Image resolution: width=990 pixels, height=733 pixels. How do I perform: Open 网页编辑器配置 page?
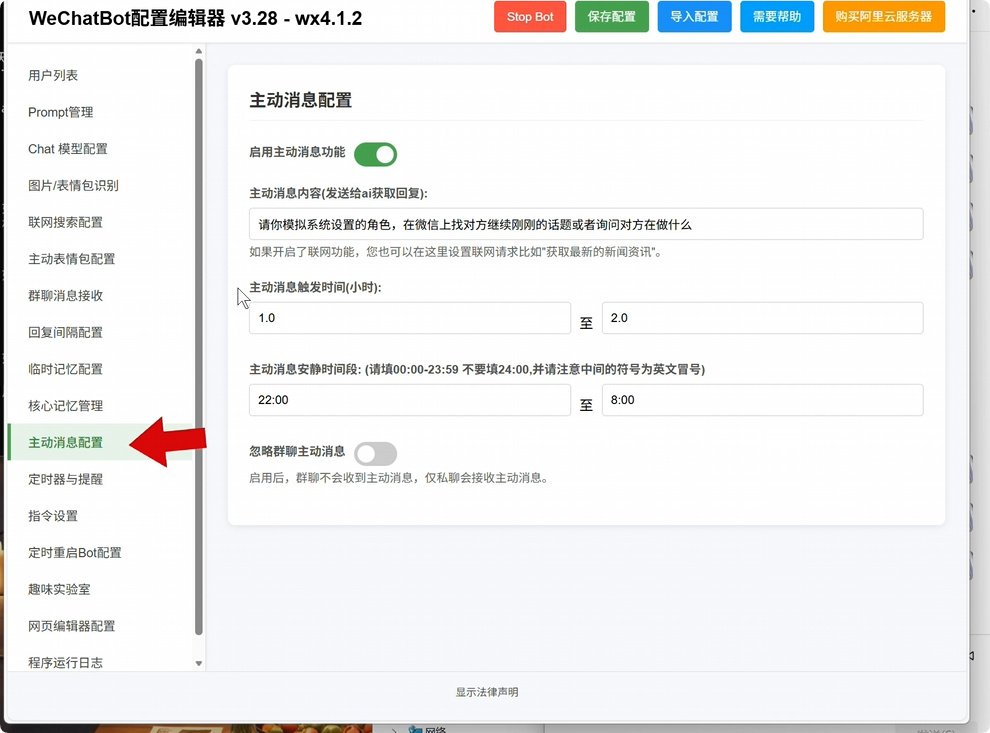(x=101, y=626)
